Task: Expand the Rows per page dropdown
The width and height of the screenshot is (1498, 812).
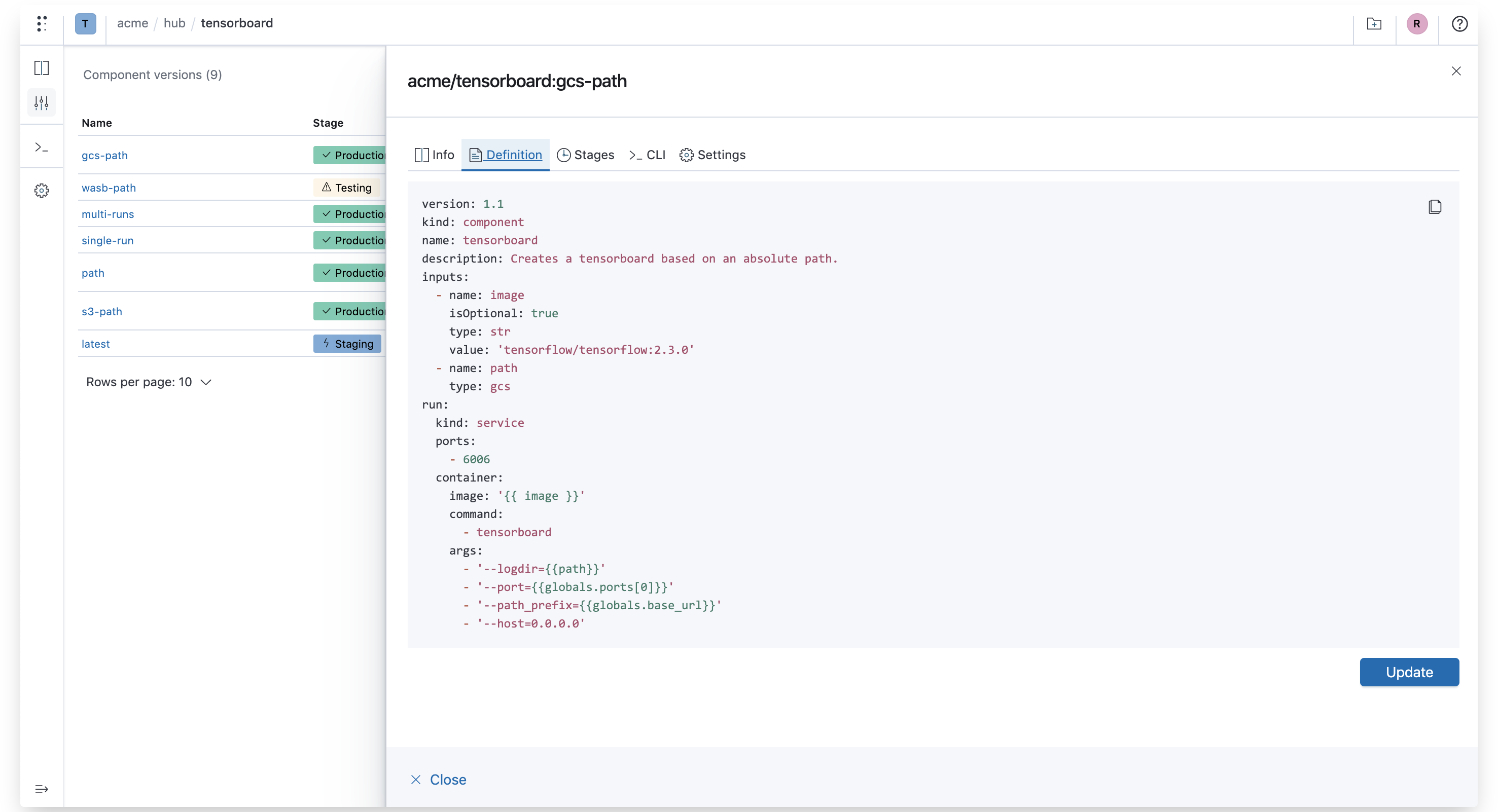Action: [x=148, y=382]
